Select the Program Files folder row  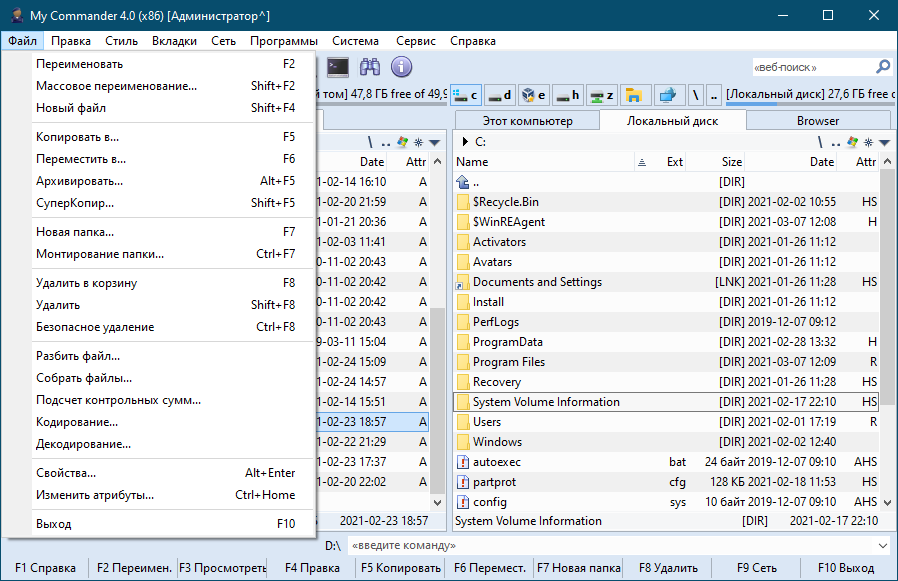click(x=667, y=362)
